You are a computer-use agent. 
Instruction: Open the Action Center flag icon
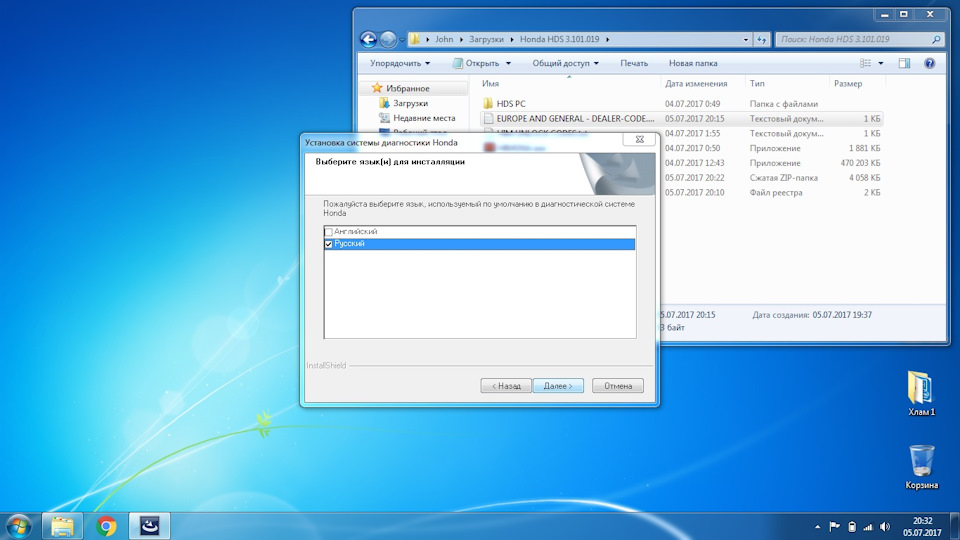834,527
